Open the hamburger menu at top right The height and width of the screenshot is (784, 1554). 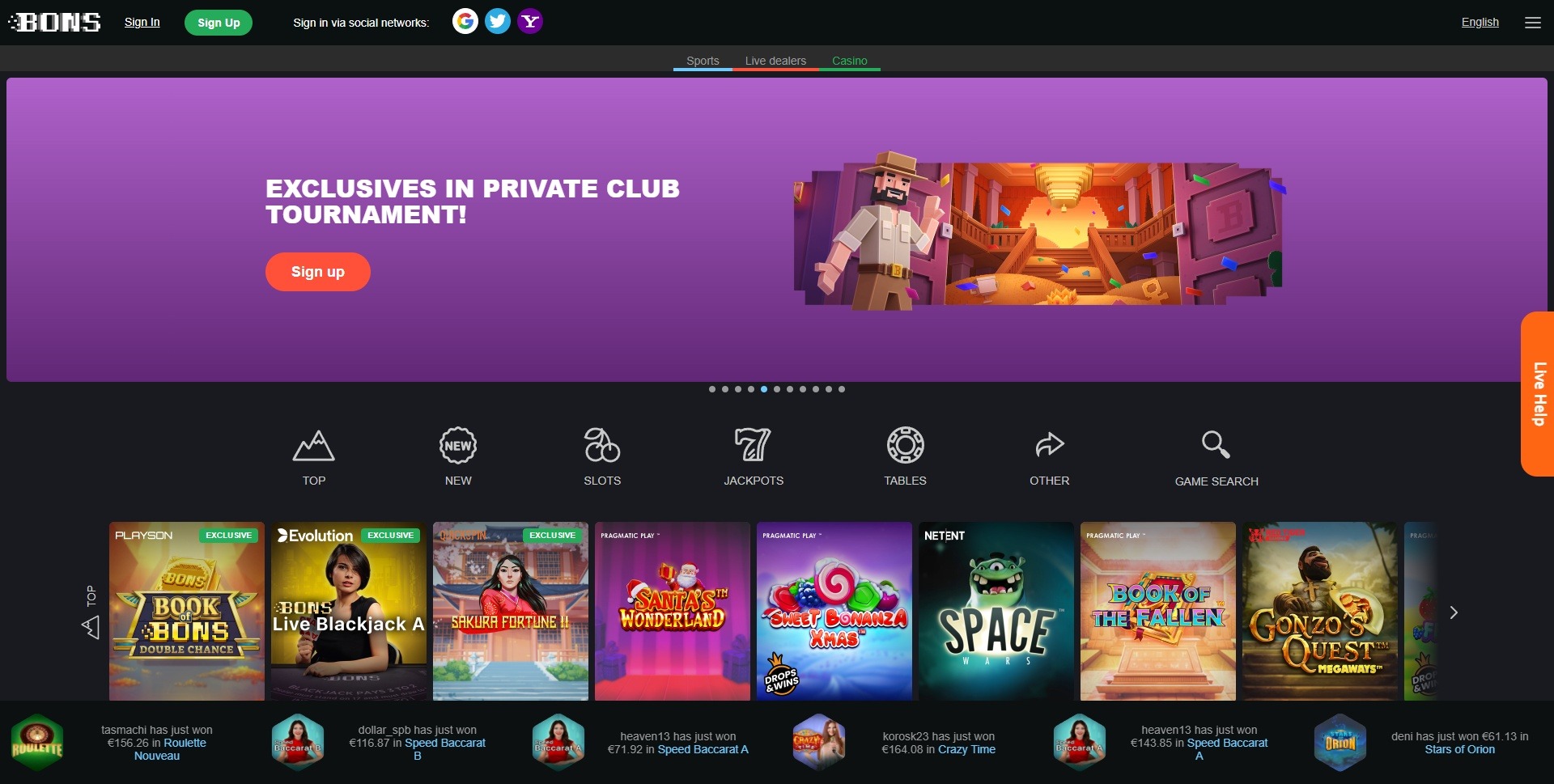point(1532,23)
